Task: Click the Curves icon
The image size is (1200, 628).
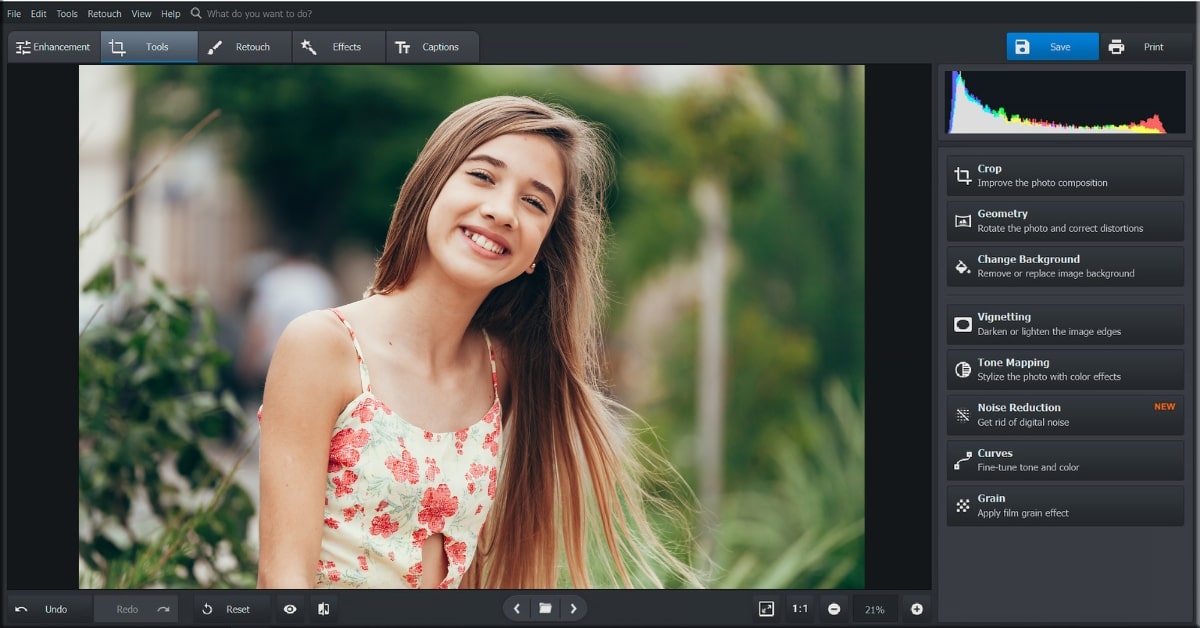Action: pos(962,461)
